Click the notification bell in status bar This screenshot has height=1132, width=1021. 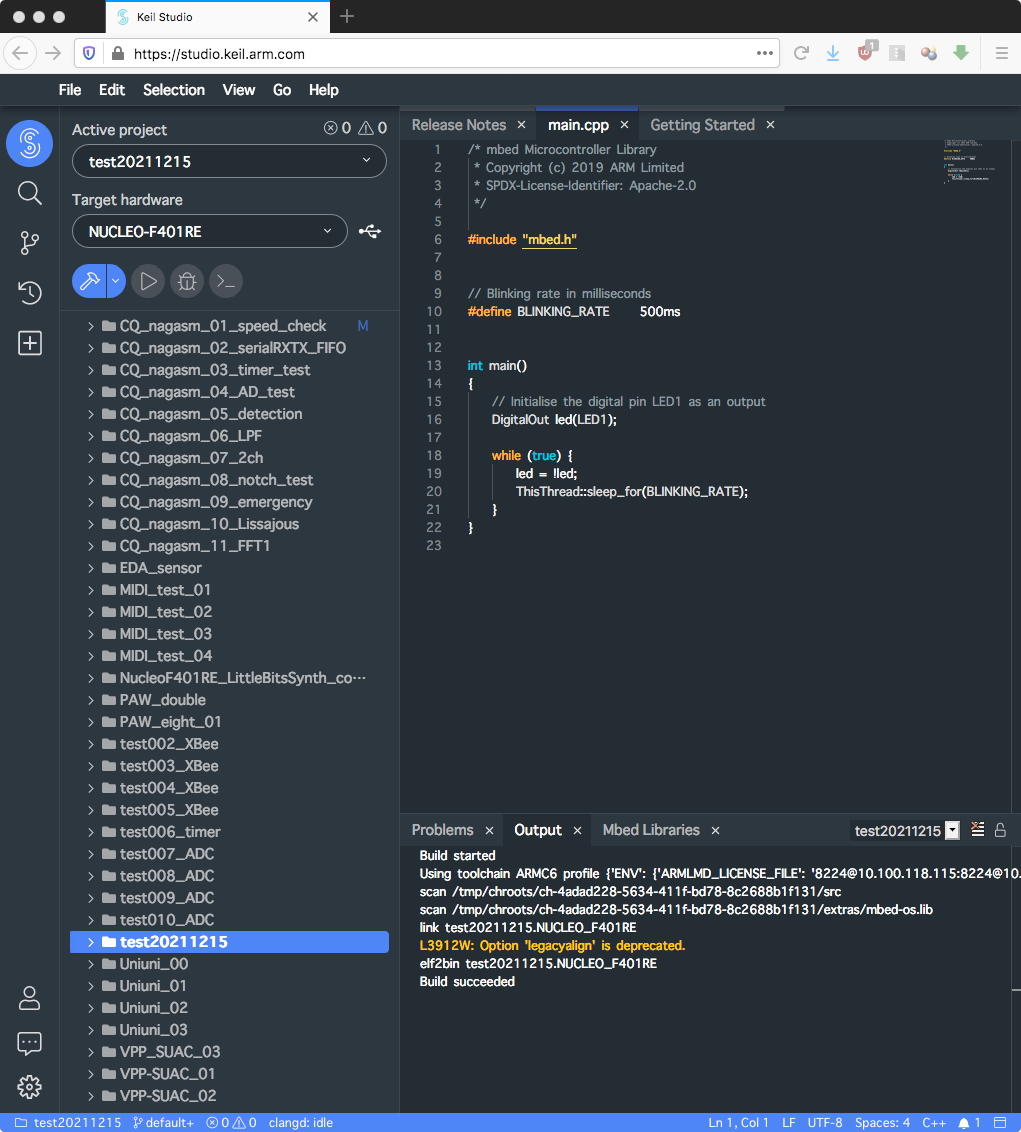(963, 1123)
